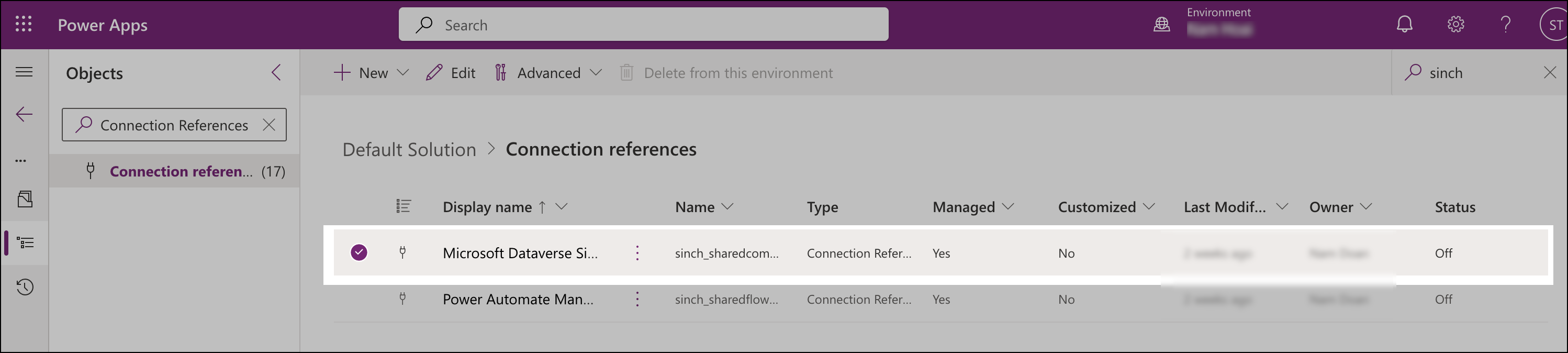Clear the Connection References filter
Viewport: 1568px width, 353px height.
coord(268,125)
